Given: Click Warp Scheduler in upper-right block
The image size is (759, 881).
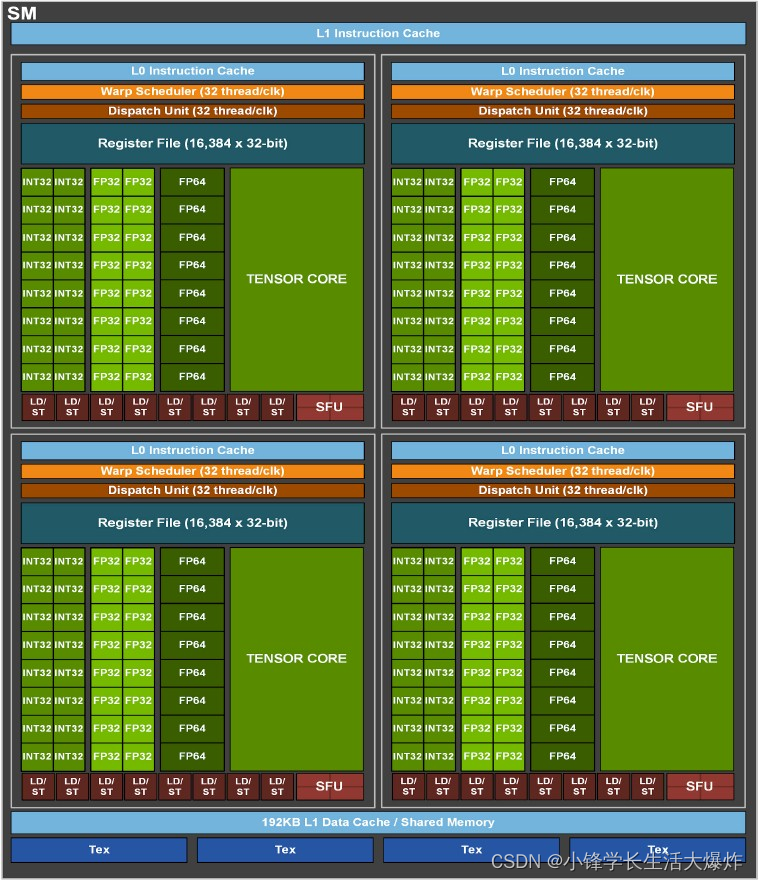Looking at the screenshot, I should pyautogui.click(x=563, y=92).
